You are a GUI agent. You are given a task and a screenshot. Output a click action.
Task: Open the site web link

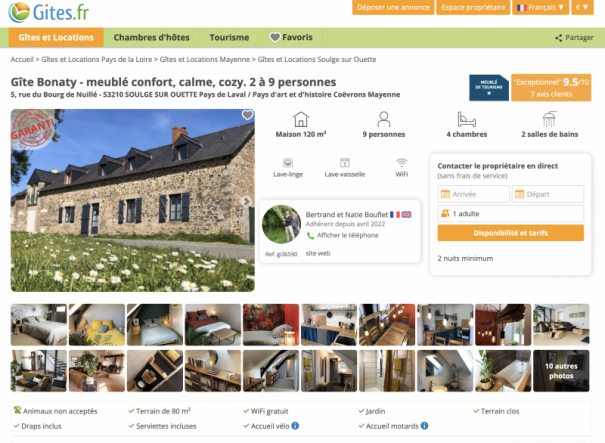tap(318, 254)
